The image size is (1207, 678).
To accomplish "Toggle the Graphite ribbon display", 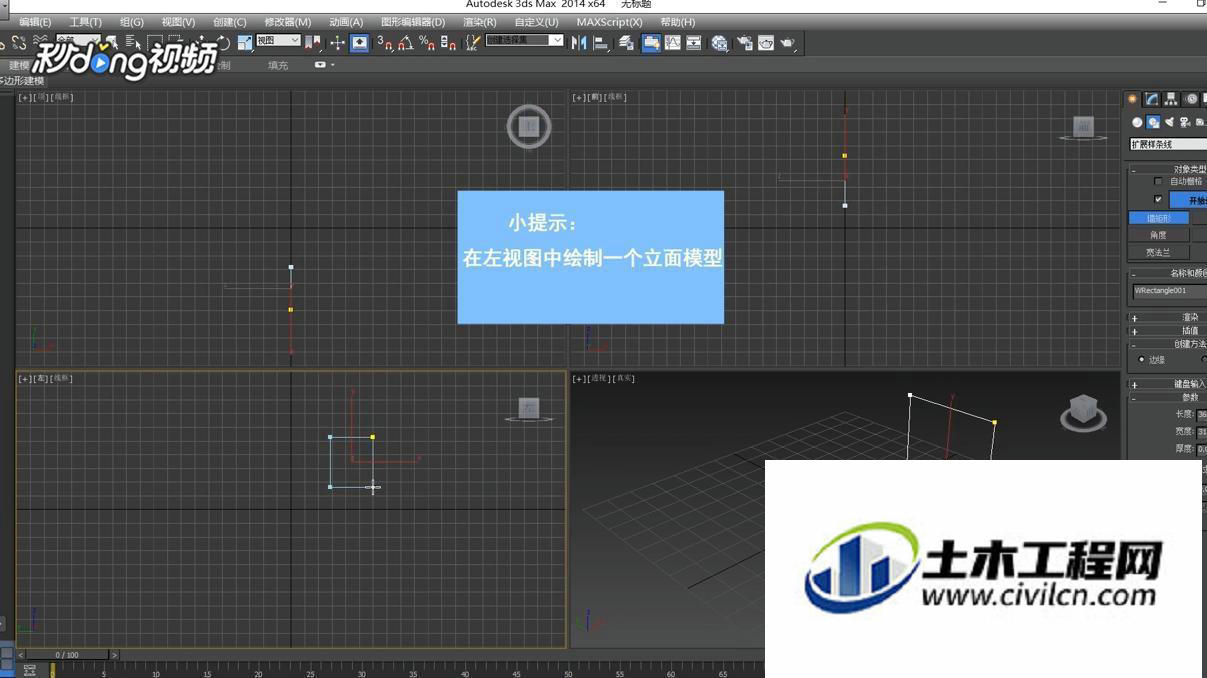I will click(651, 43).
